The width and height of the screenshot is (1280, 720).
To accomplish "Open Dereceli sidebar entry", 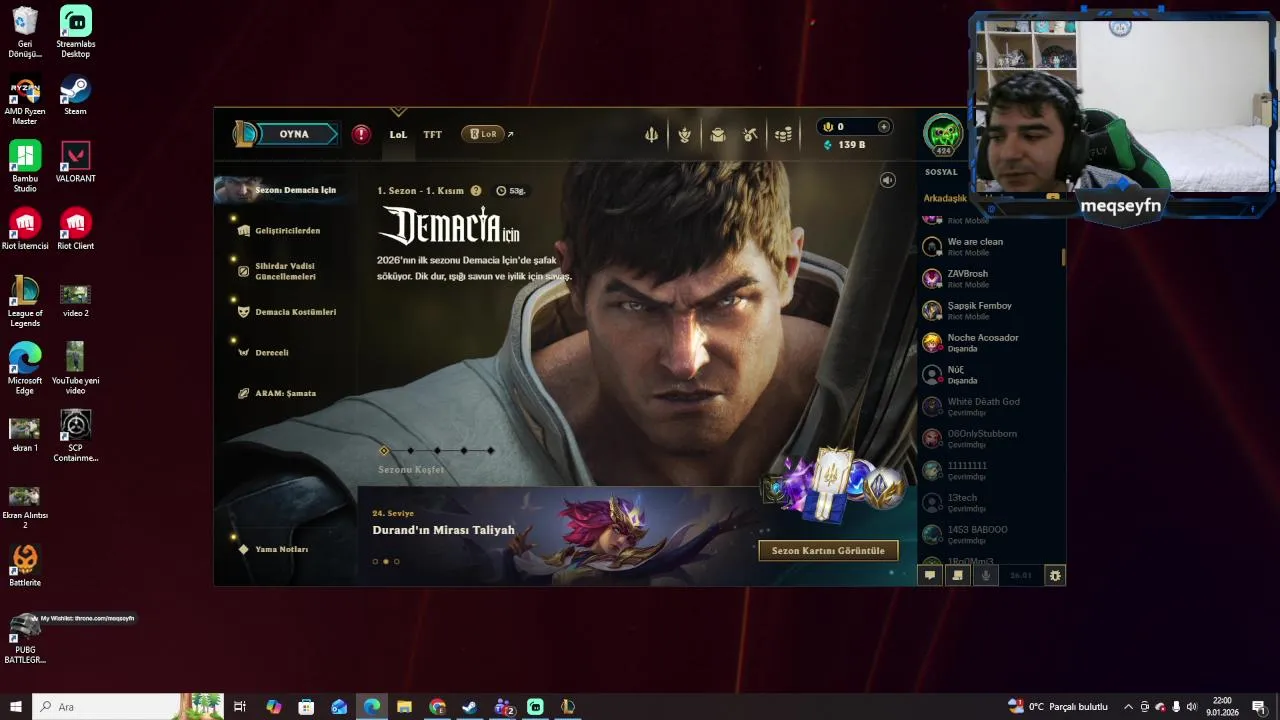I will pyautogui.click(x=263, y=353).
